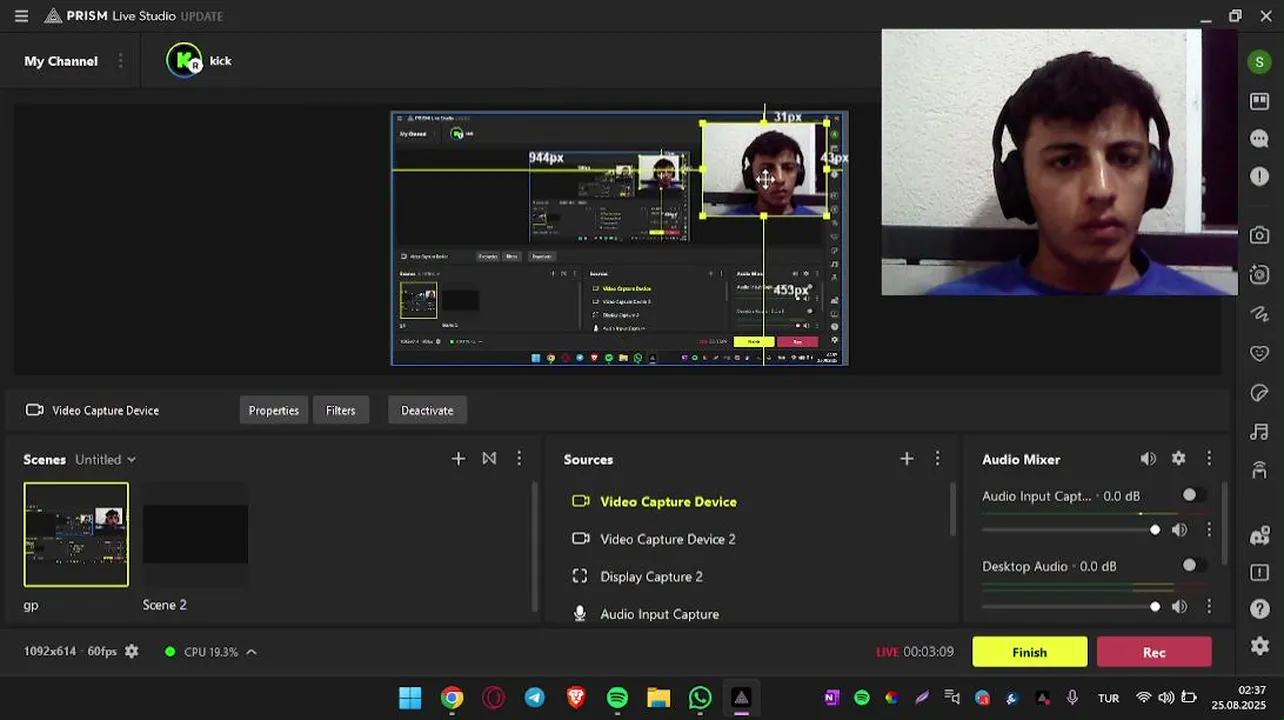The image size is (1284, 720).
Task: Open Desktop Audio options menu
Action: [1209, 607]
